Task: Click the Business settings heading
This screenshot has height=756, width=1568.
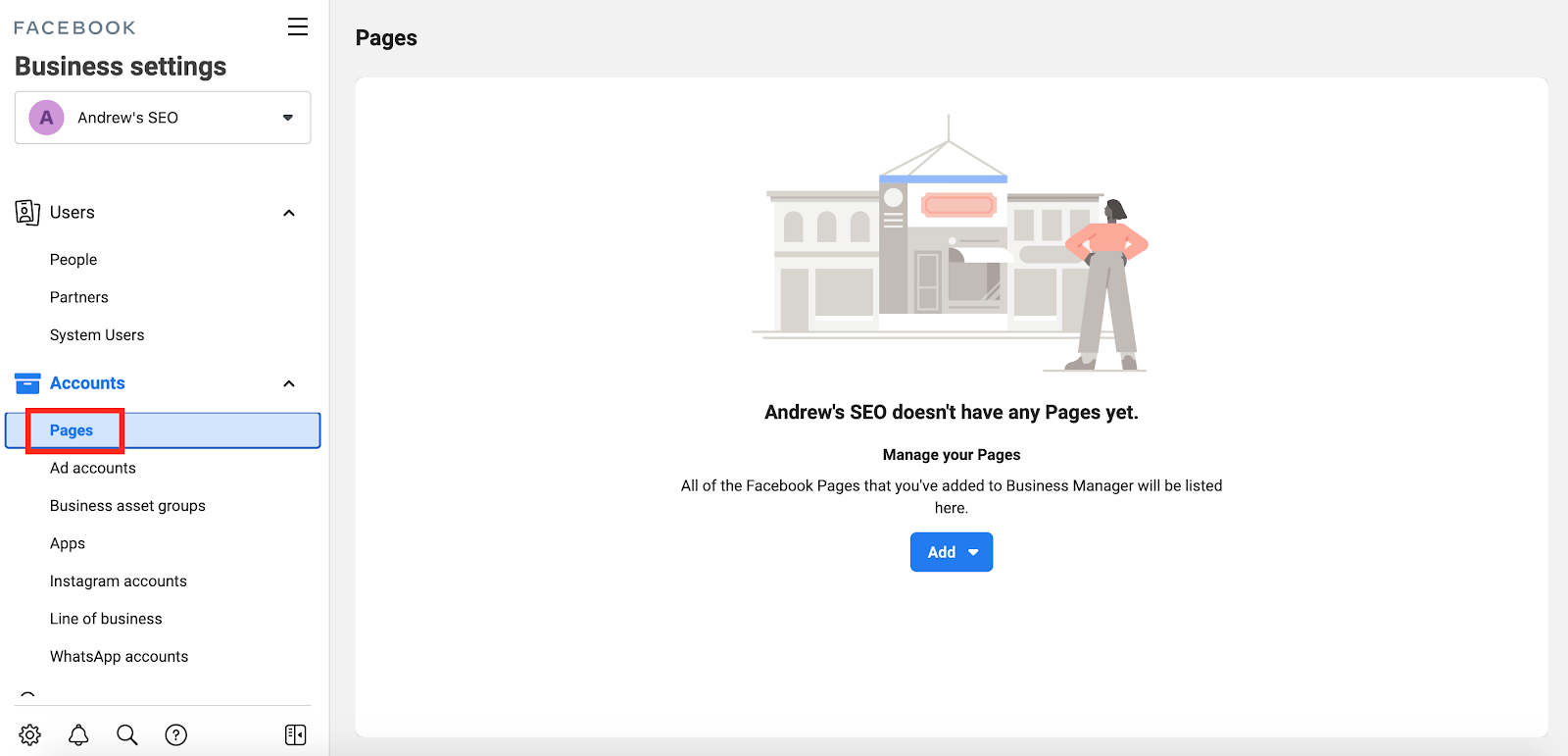Action: click(x=121, y=66)
